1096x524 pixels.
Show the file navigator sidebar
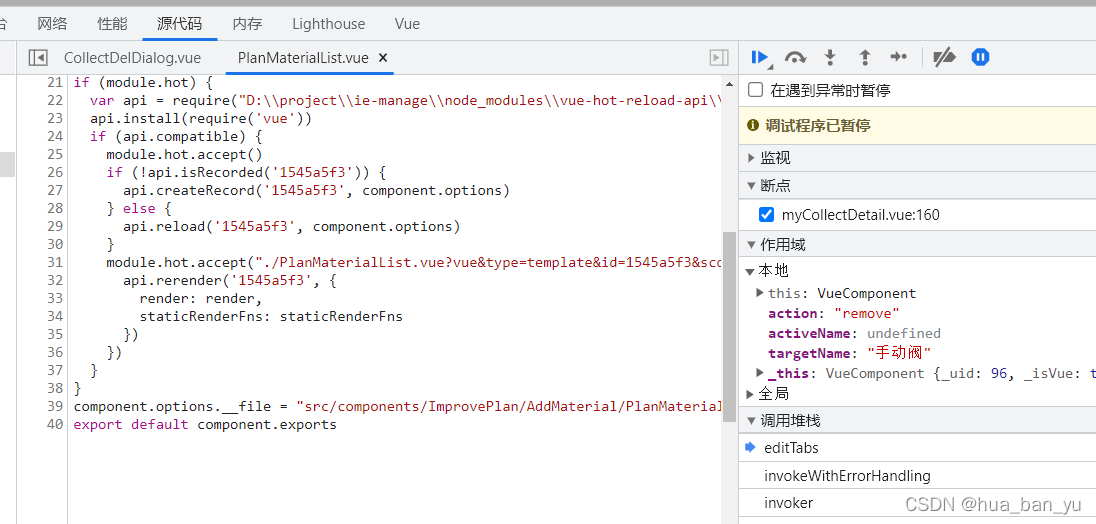coord(38,58)
